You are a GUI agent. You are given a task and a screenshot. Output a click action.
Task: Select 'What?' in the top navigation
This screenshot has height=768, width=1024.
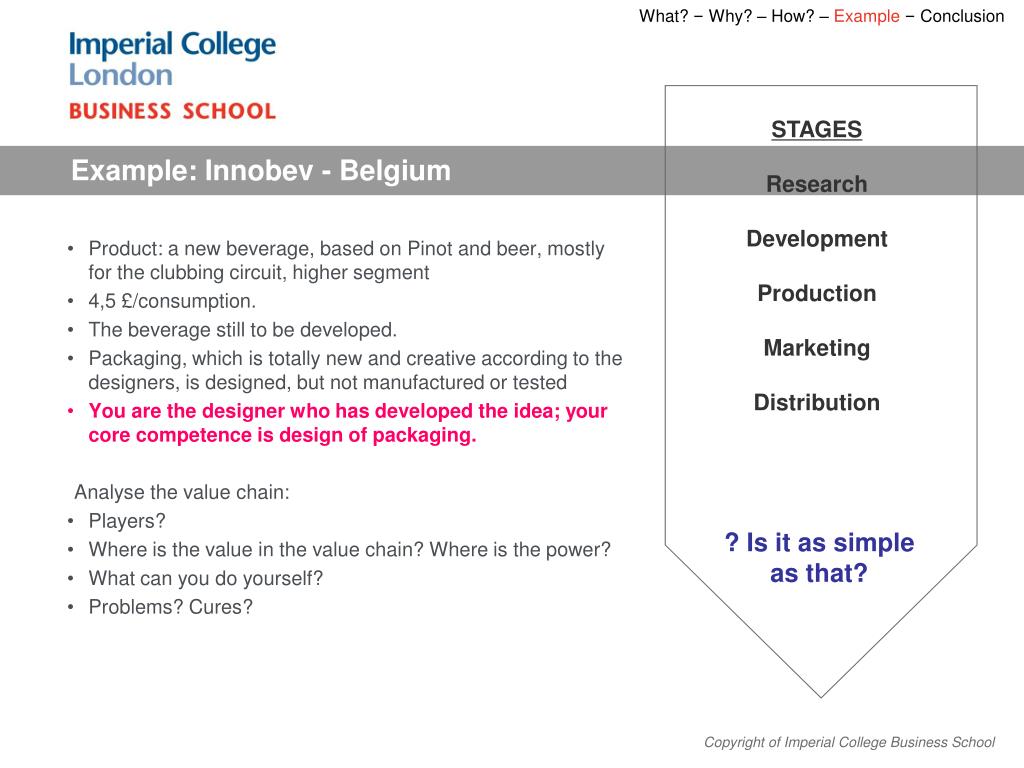point(664,16)
